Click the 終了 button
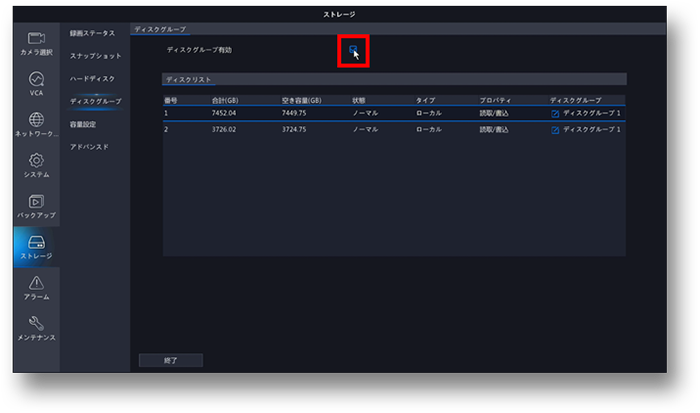The height and width of the screenshot is (413, 700). tap(170, 360)
